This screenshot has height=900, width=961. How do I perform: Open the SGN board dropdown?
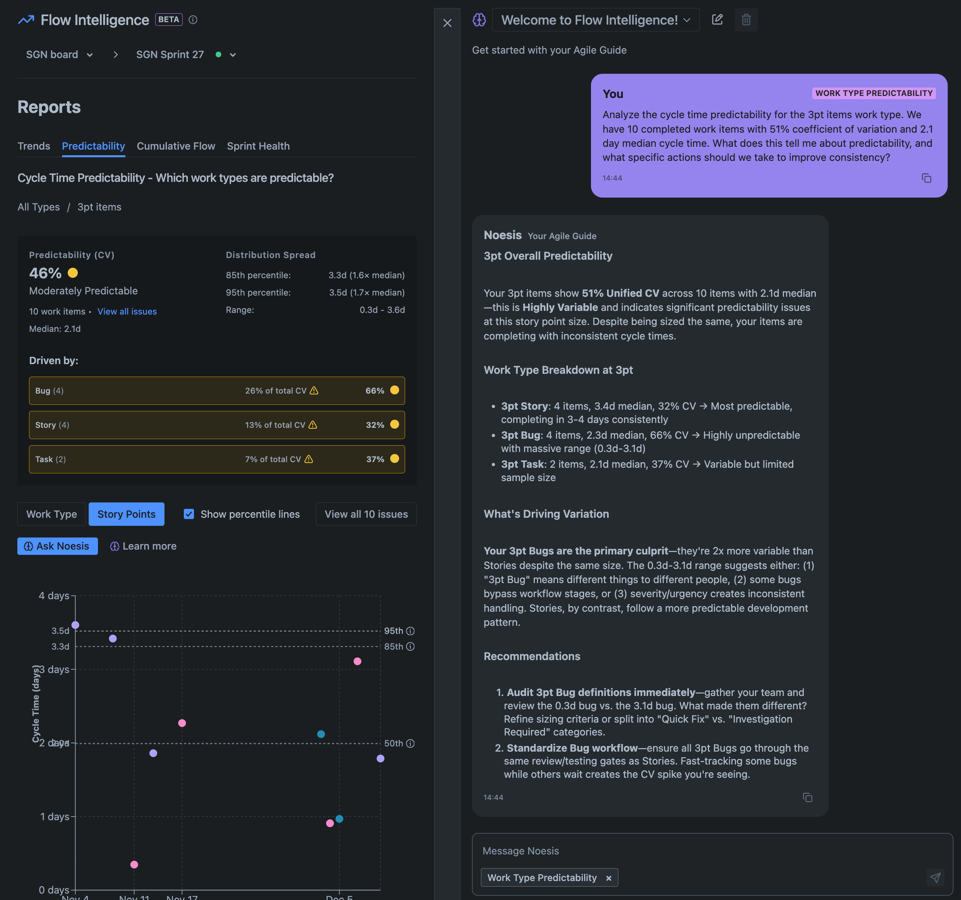pos(60,55)
